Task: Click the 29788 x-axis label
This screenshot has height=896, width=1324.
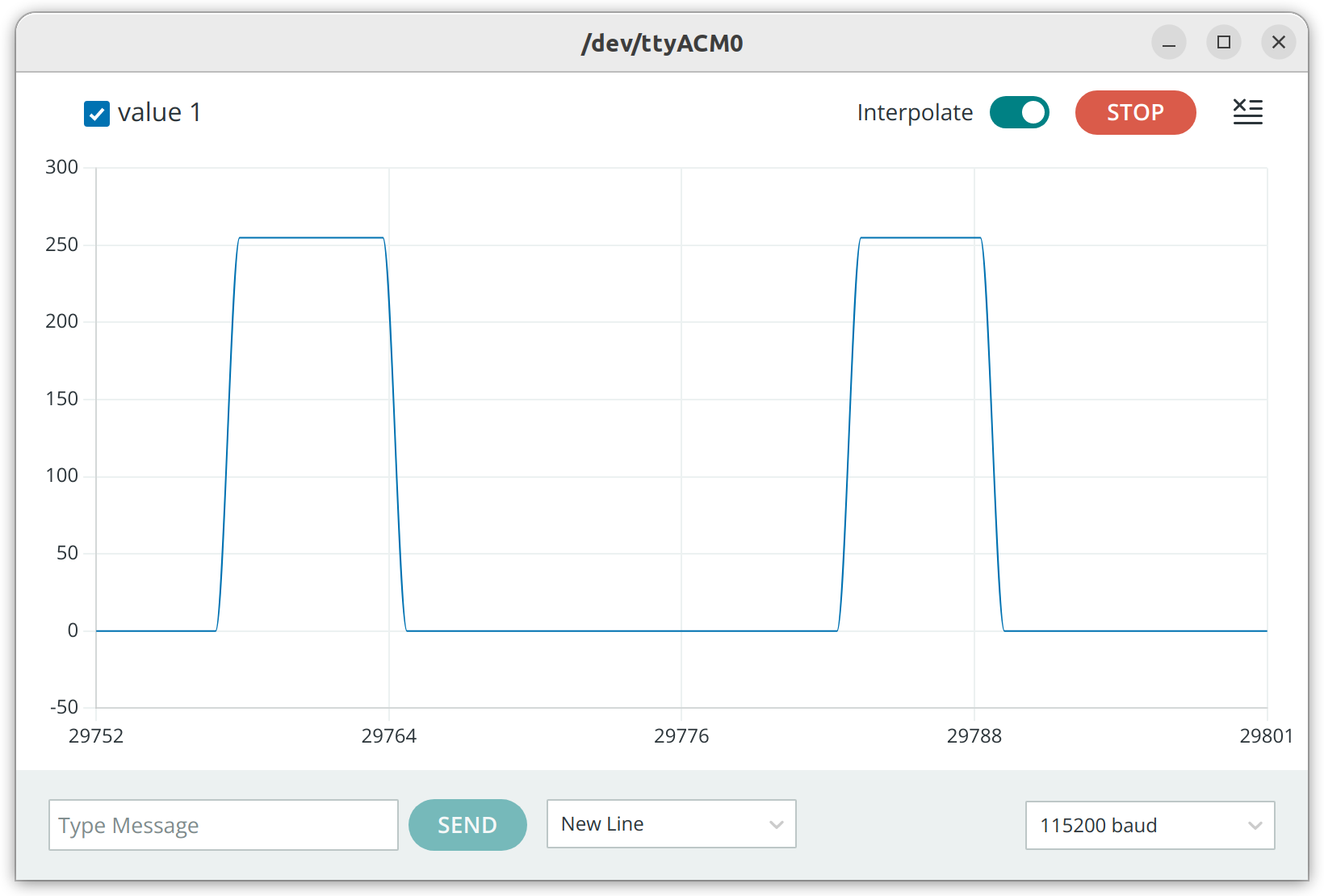Action: 974,736
